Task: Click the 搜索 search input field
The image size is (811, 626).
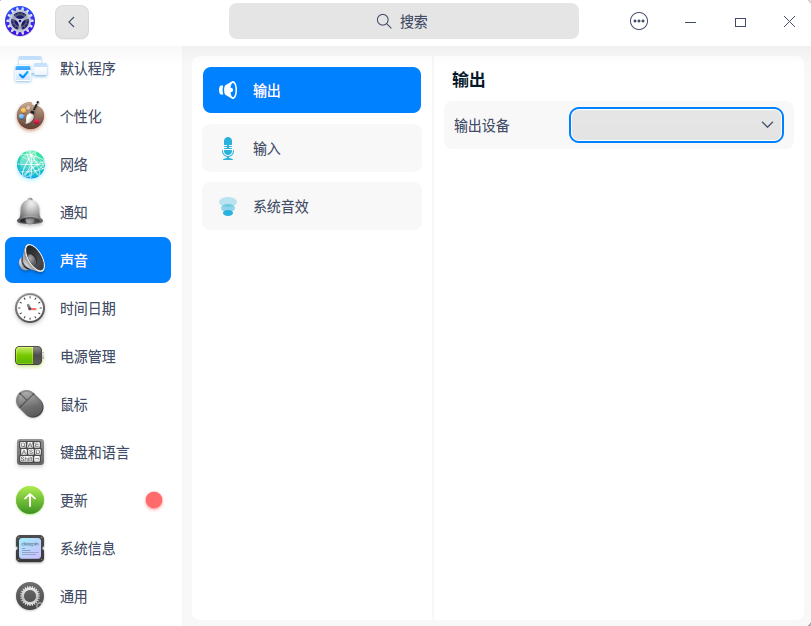Action: pyautogui.click(x=404, y=21)
